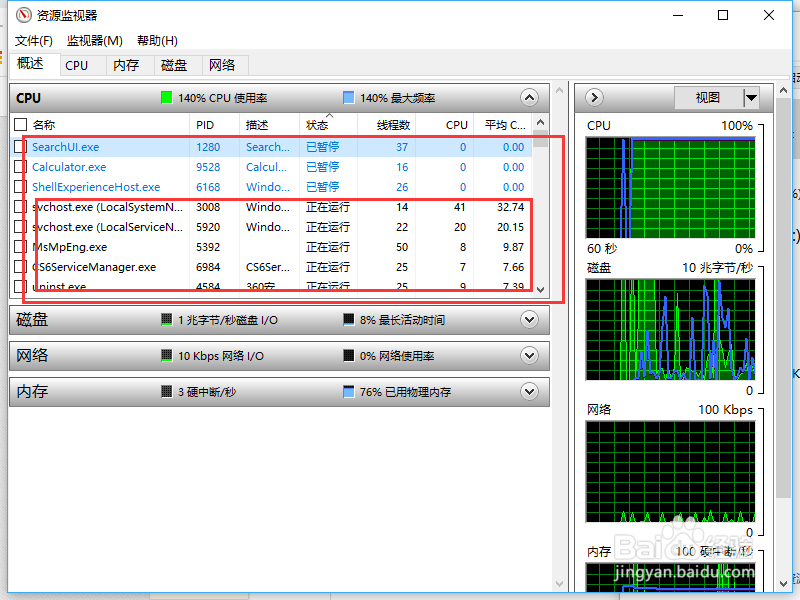Switch to the 概述 tab

click(x=31, y=64)
